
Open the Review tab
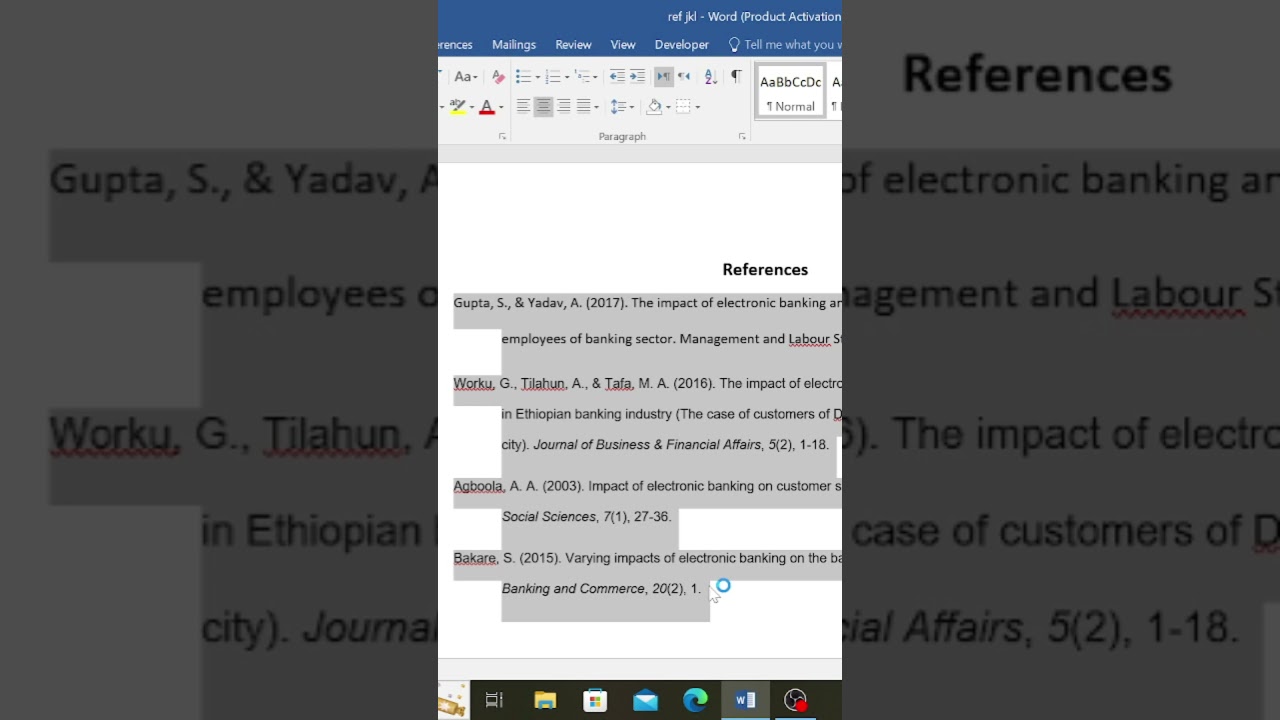573,44
